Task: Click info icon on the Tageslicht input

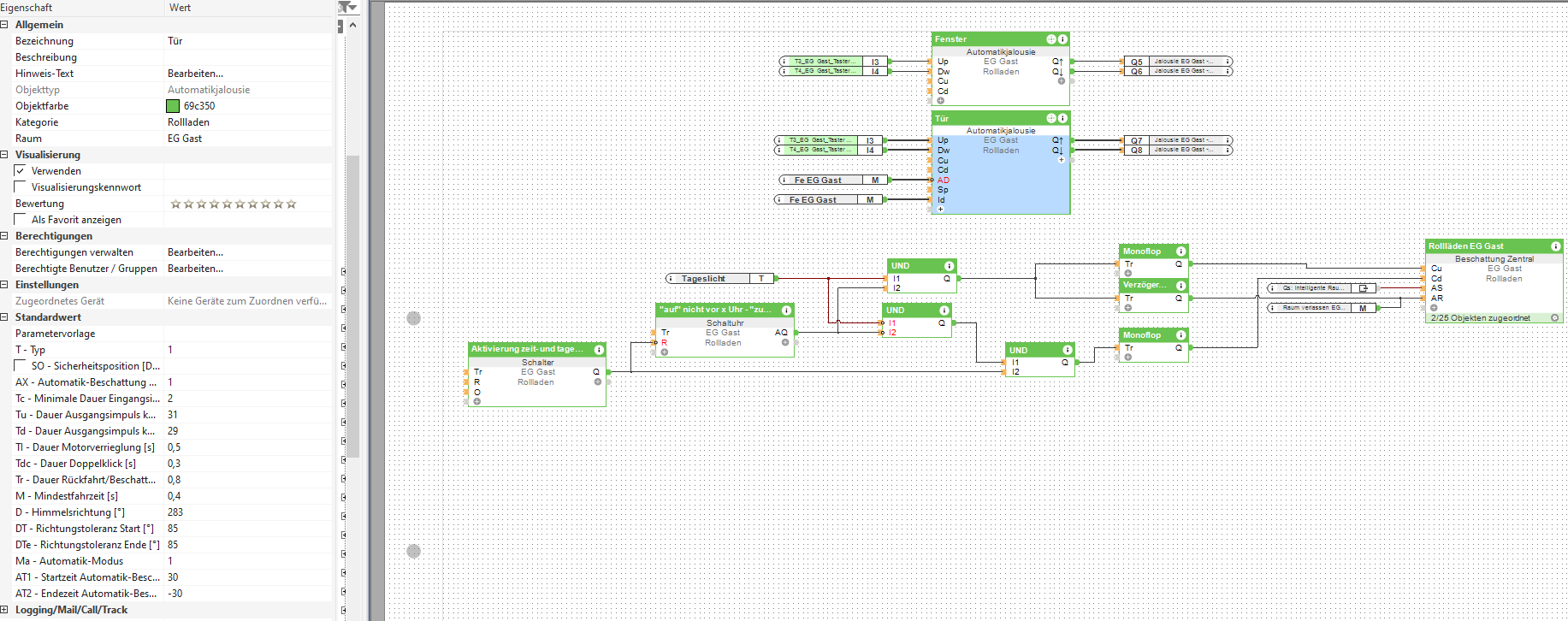Action: coord(672,279)
